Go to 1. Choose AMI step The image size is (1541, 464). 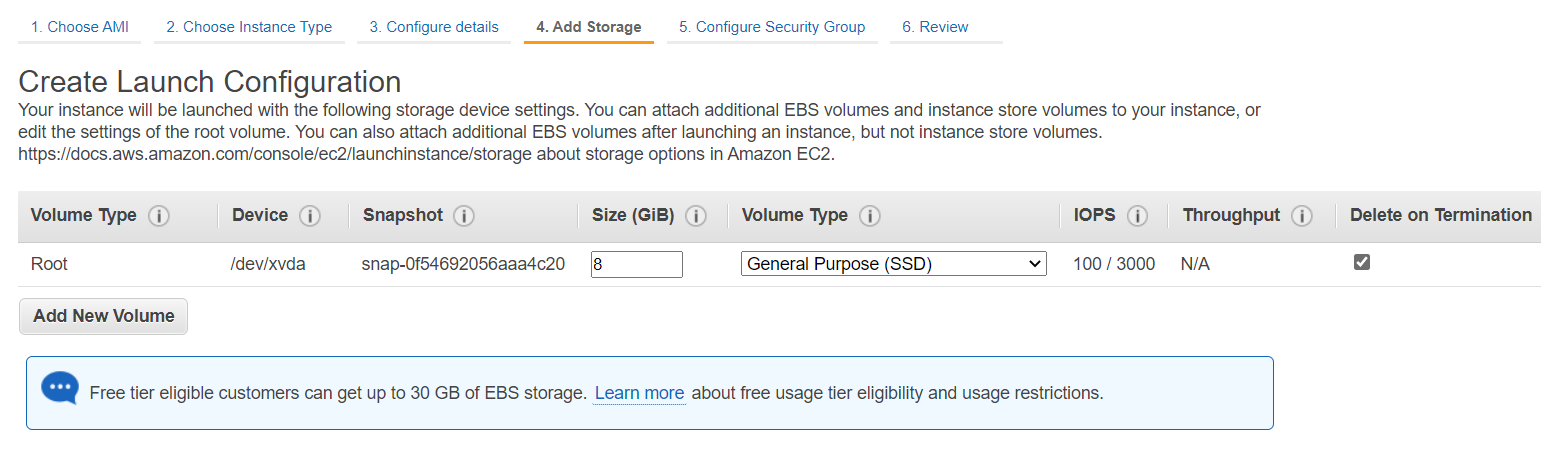click(79, 27)
